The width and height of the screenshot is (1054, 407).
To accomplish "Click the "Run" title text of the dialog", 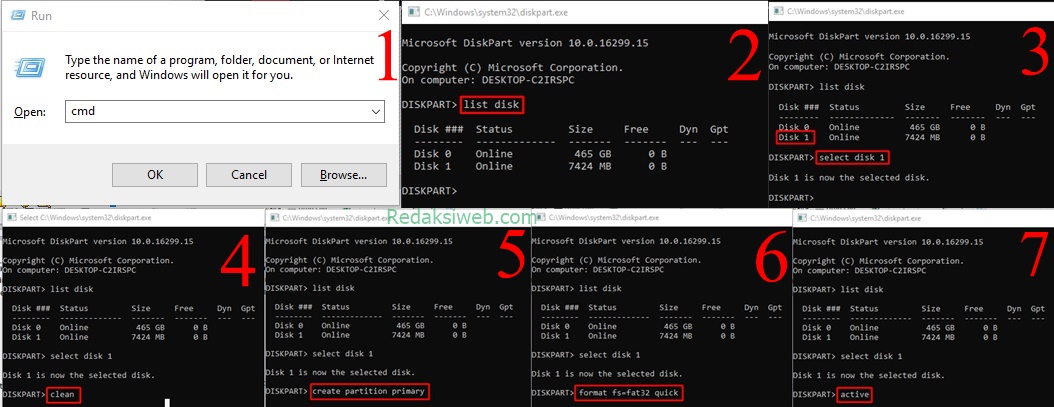I will (42, 15).
